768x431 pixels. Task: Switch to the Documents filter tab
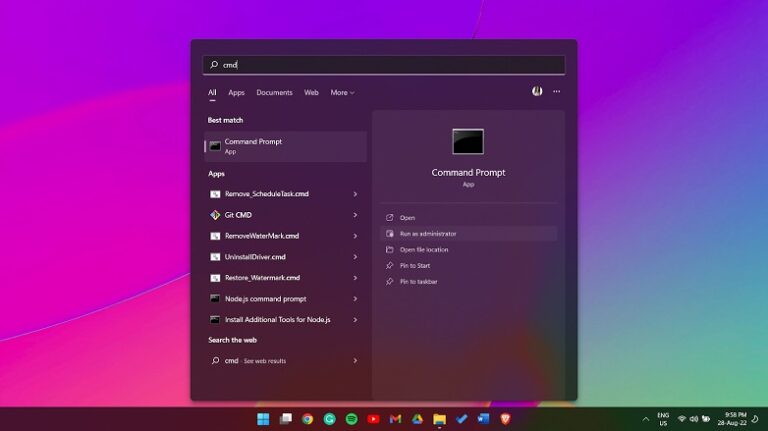274,93
